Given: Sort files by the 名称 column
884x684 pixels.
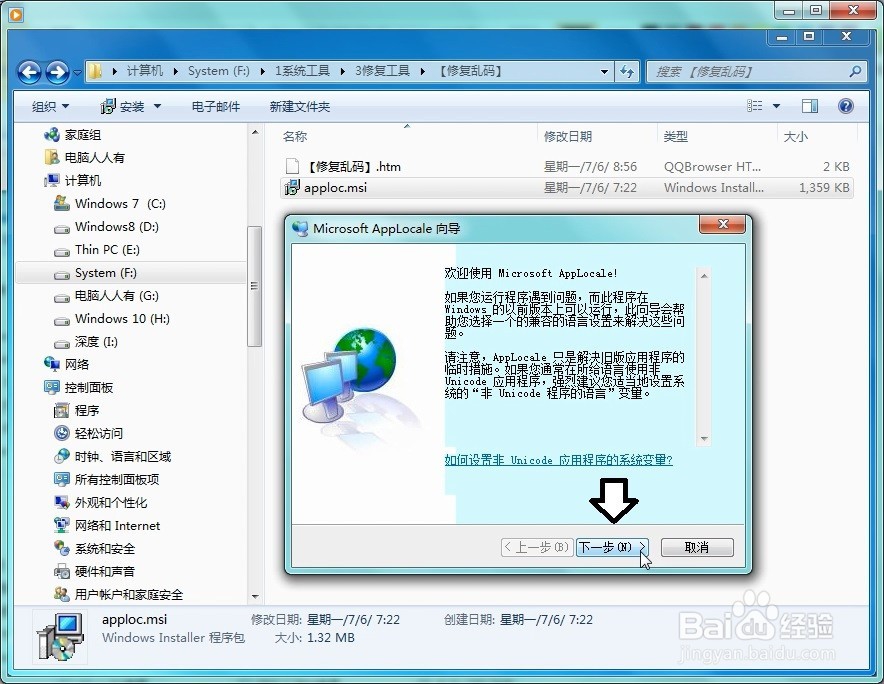Looking at the screenshot, I should 295,136.
